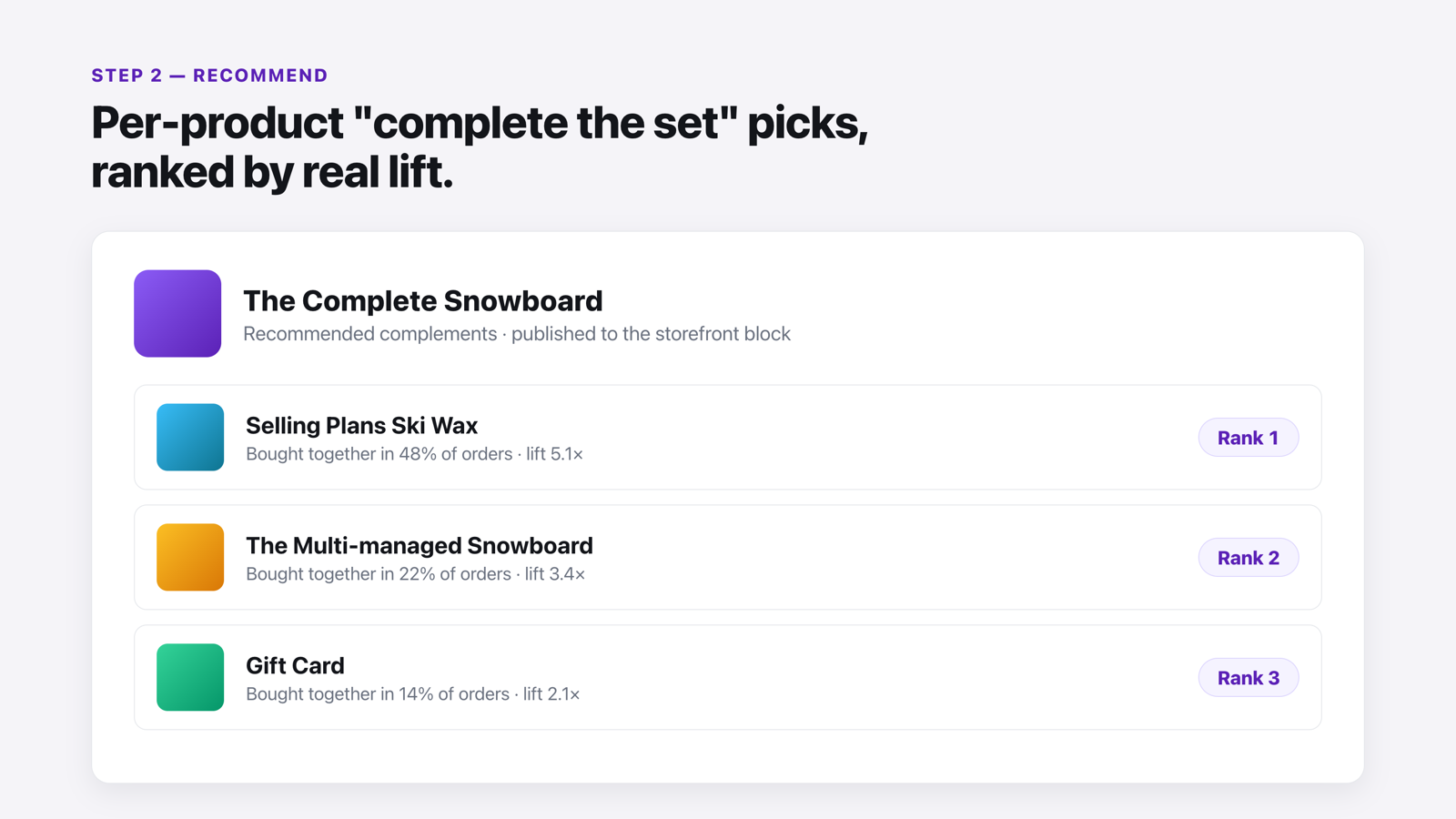Click the orange Multi-managed Snowboard thumbnail
Image resolution: width=1456 pixels, height=819 pixels.
click(190, 557)
